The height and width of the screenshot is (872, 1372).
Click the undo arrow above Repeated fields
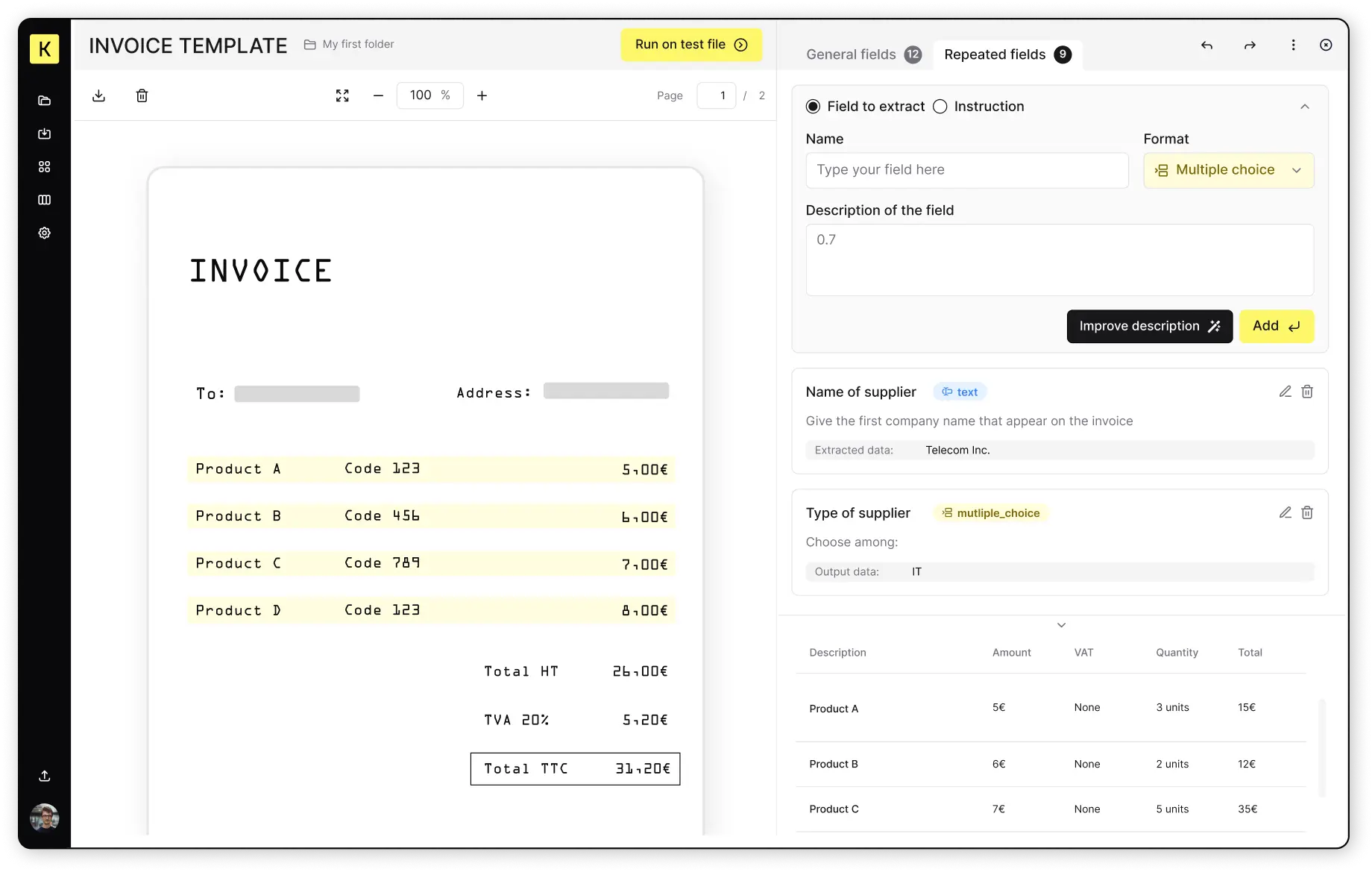[x=1206, y=45]
